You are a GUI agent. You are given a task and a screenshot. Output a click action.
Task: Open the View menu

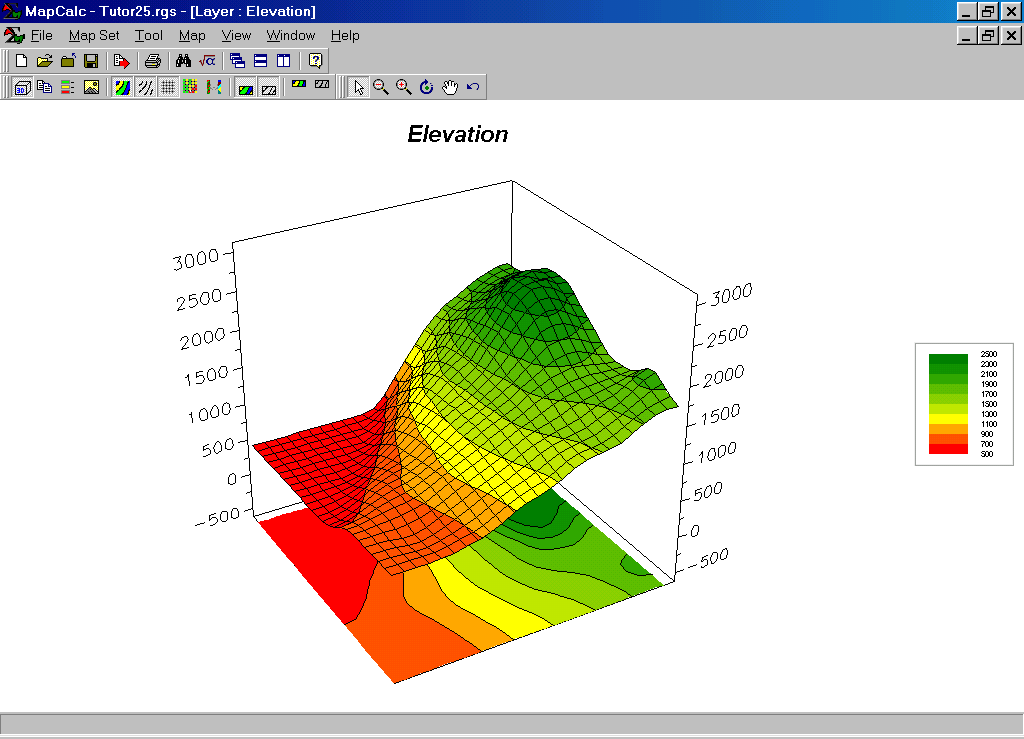(236, 35)
